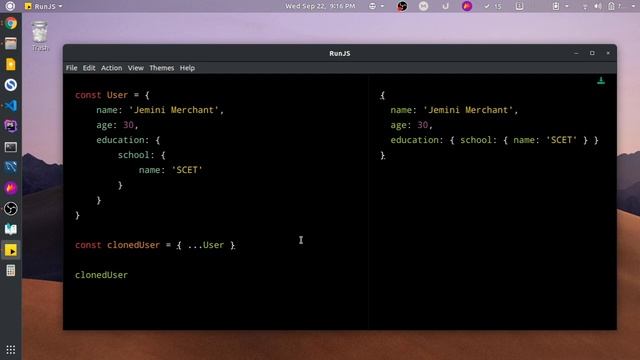Image resolution: width=640 pixels, height=360 pixels.
Task: Click the 'school: {' line in editor
Action: (142, 155)
